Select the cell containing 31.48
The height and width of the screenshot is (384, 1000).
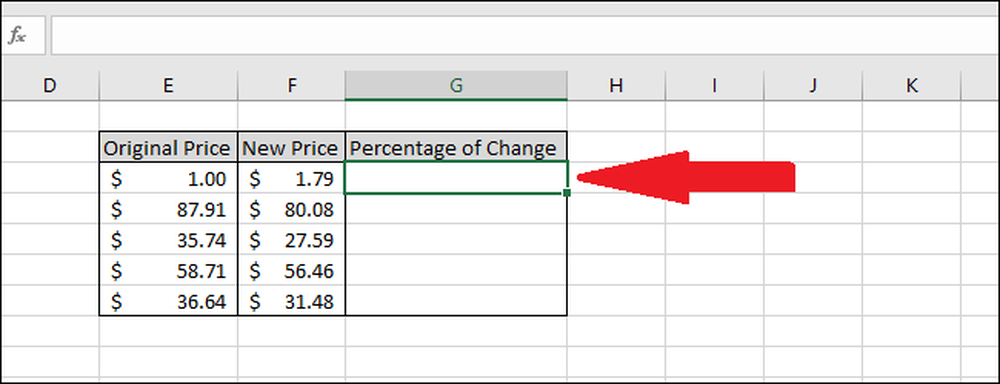click(291, 300)
